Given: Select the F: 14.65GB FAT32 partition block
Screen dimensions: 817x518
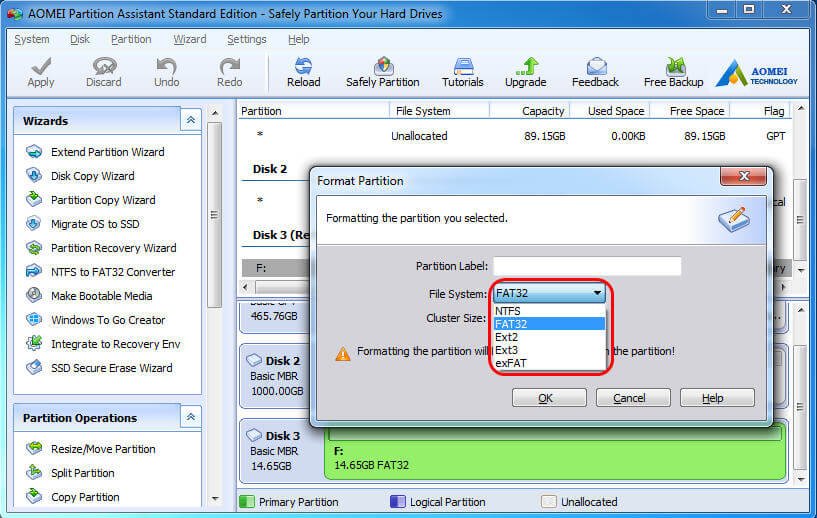Looking at the screenshot, I should (x=554, y=453).
